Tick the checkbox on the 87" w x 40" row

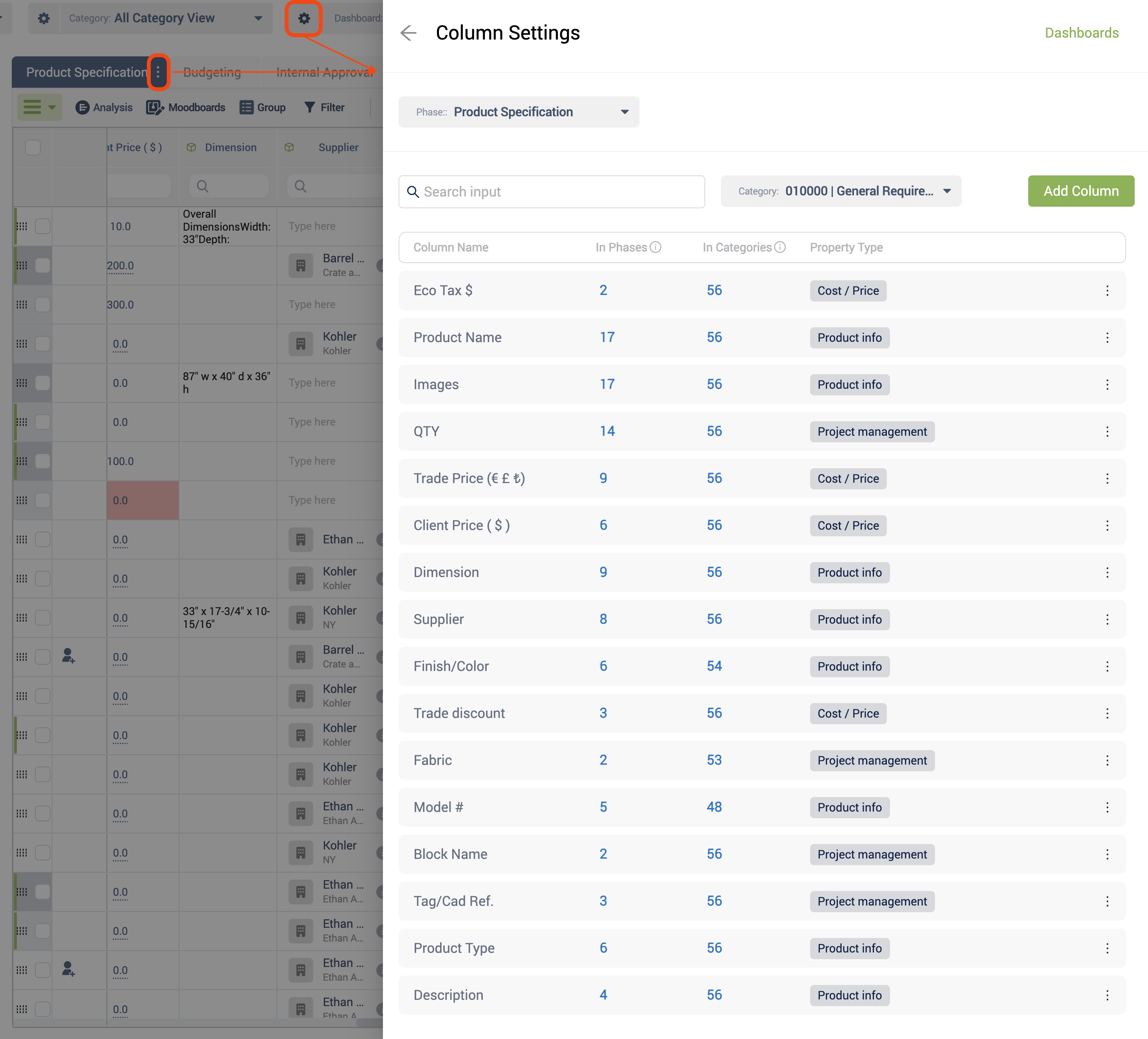pos(43,382)
